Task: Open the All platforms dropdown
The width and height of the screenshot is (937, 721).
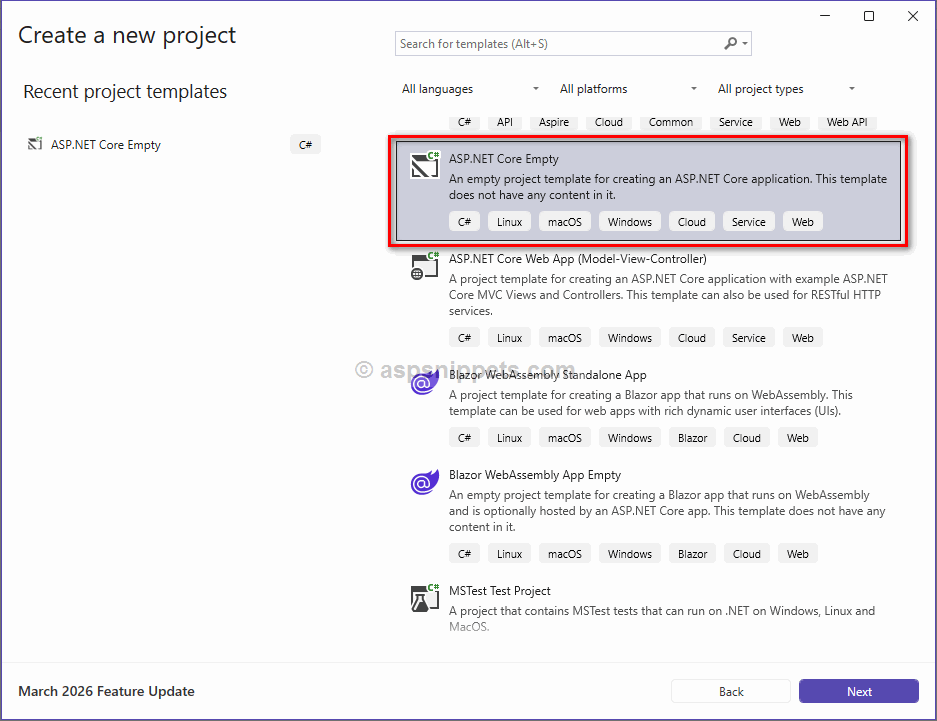Action: coord(628,89)
